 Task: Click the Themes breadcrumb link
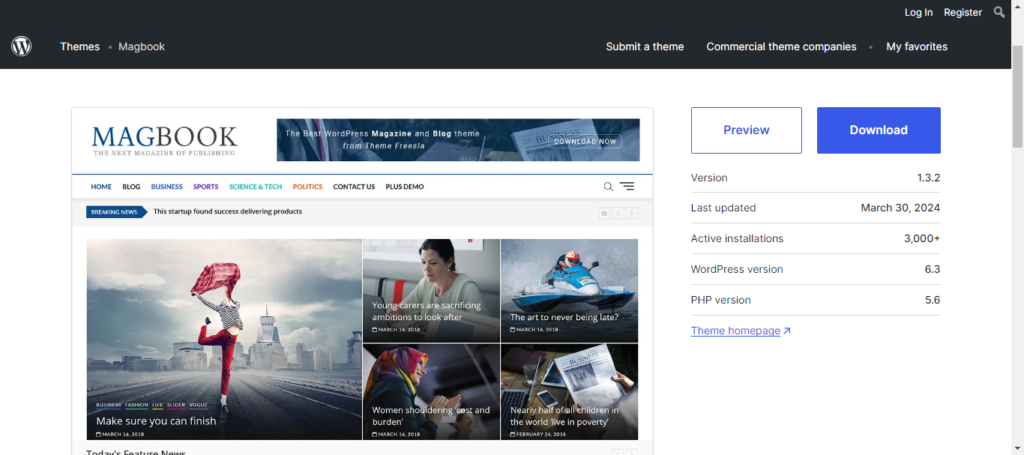(x=80, y=46)
